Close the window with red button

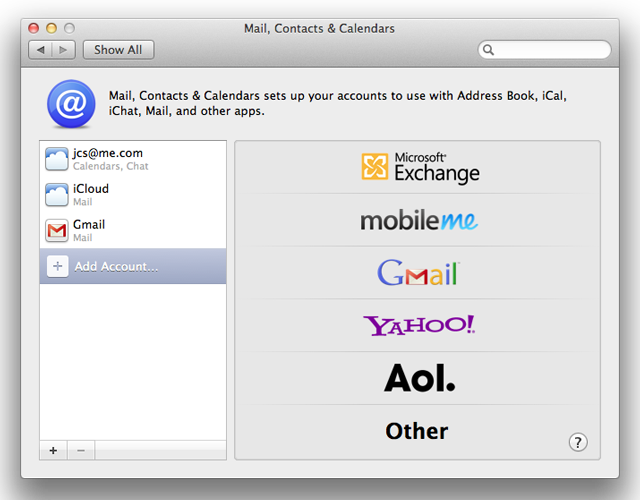(33, 28)
